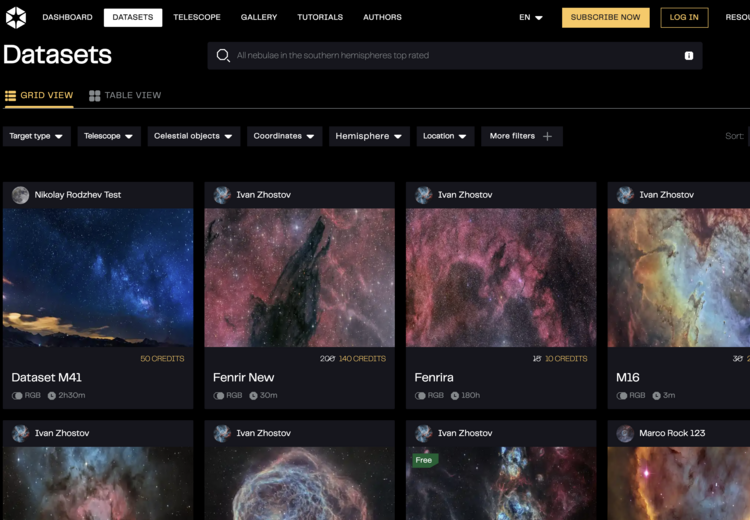Image resolution: width=750 pixels, height=520 pixels.
Task: Click clock icon on Fenrir New card
Action: point(254,396)
